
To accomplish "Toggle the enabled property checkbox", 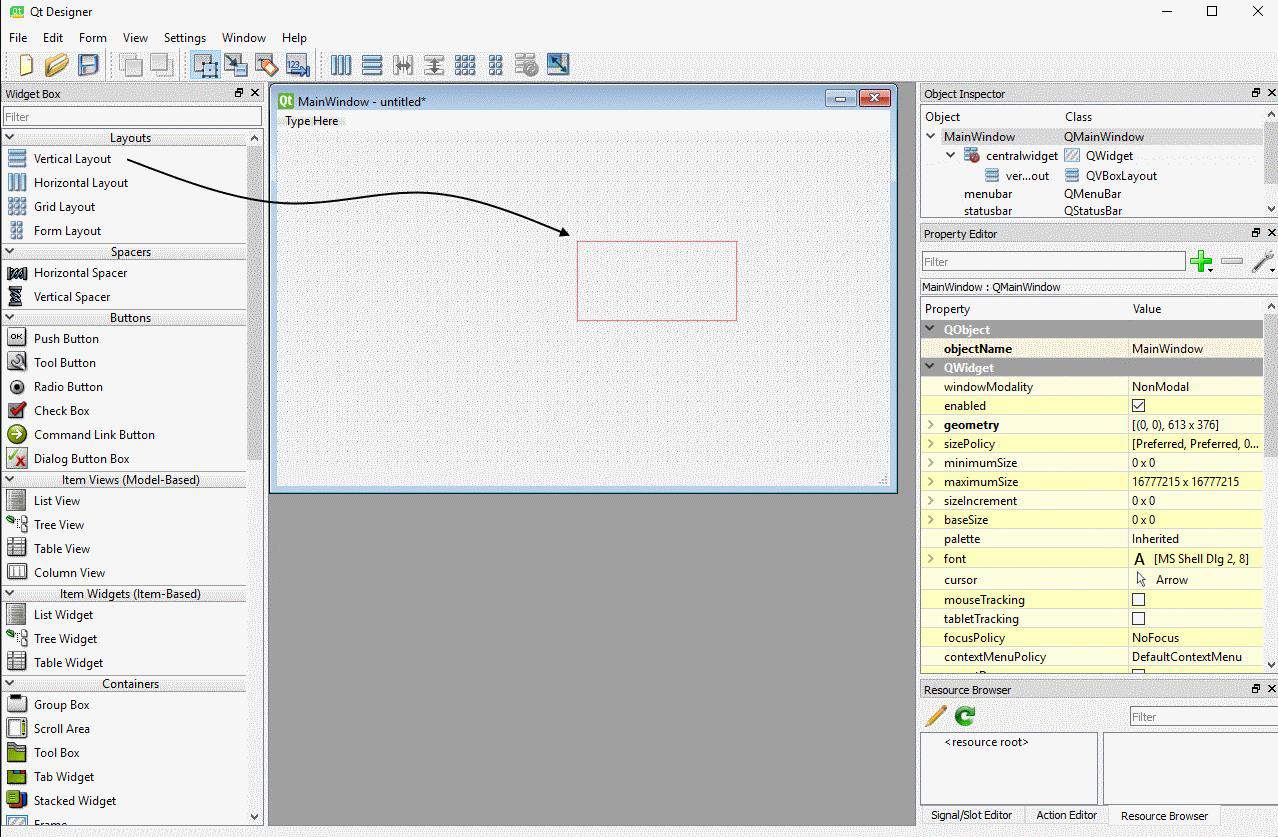I will (x=1138, y=406).
